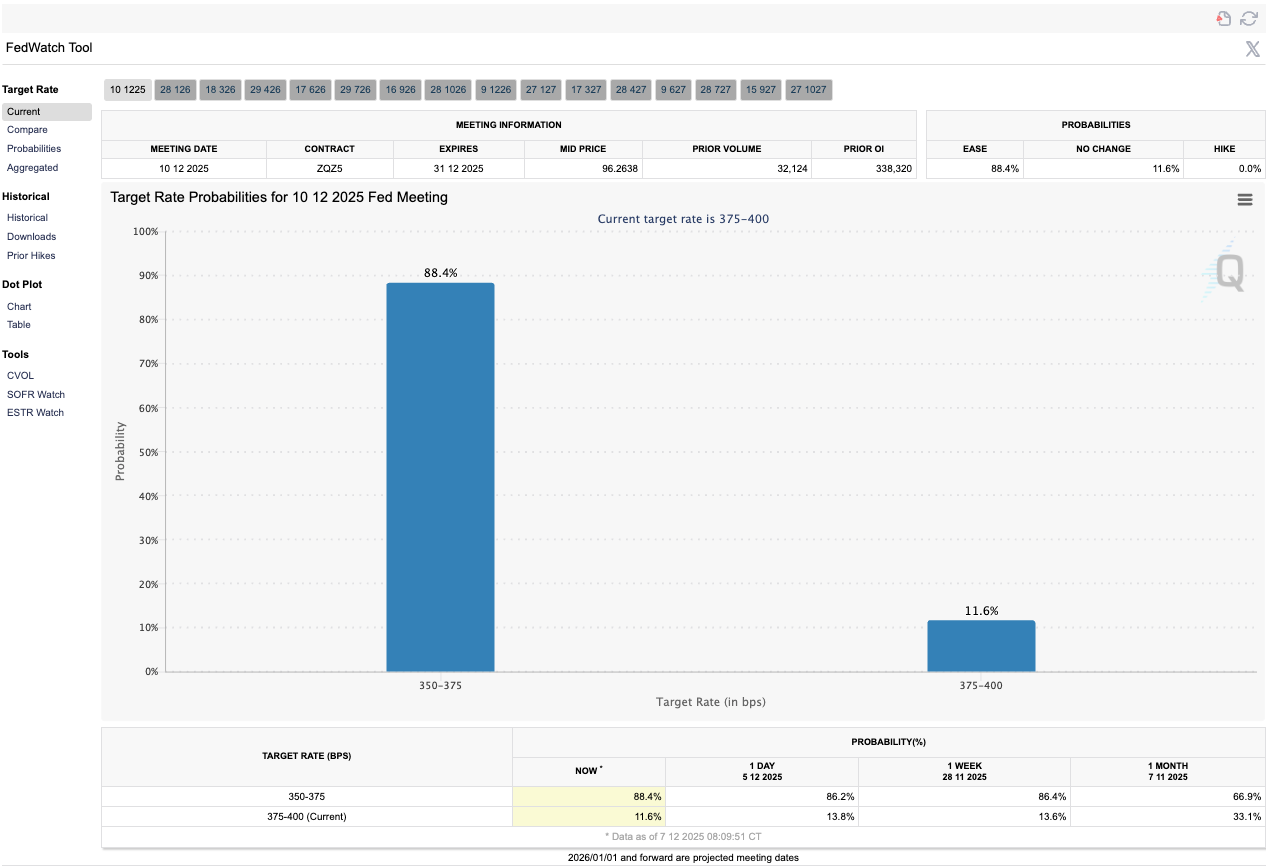Image resolution: width=1266 pixels, height=867 pixels.
Task: Open the Aggregated target rate view
Action: tap(32, 168)
